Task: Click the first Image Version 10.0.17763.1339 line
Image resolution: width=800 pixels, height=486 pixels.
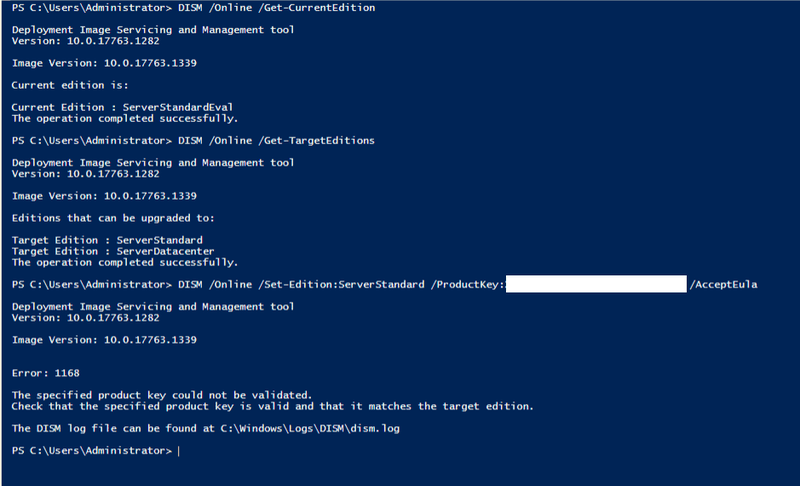Action: 104,63
